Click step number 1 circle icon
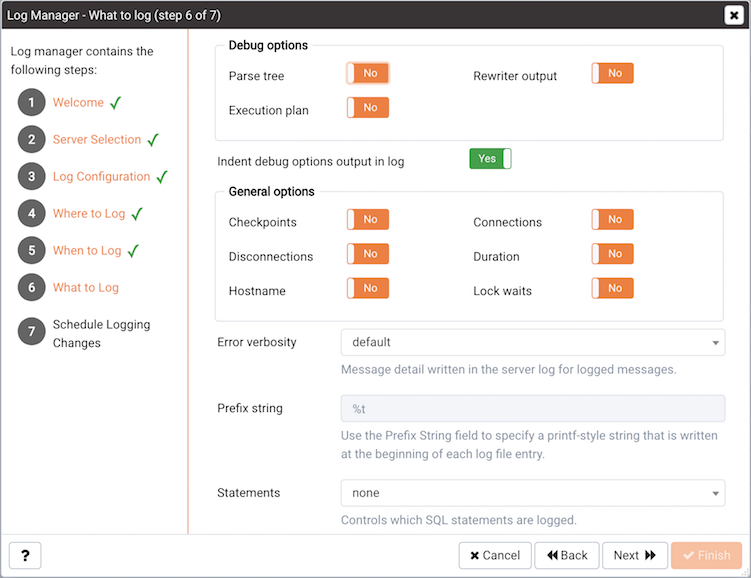The width and height of the screenshot is (751, 578). tap(32, 102)
